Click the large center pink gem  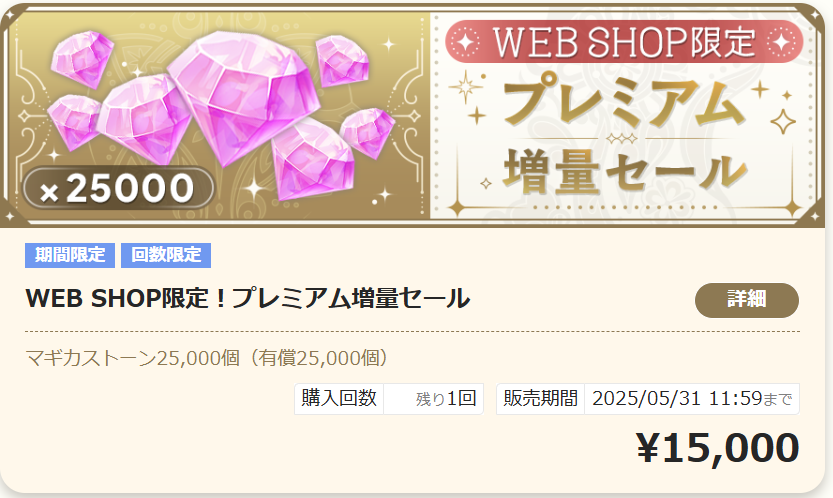point(243,96)
